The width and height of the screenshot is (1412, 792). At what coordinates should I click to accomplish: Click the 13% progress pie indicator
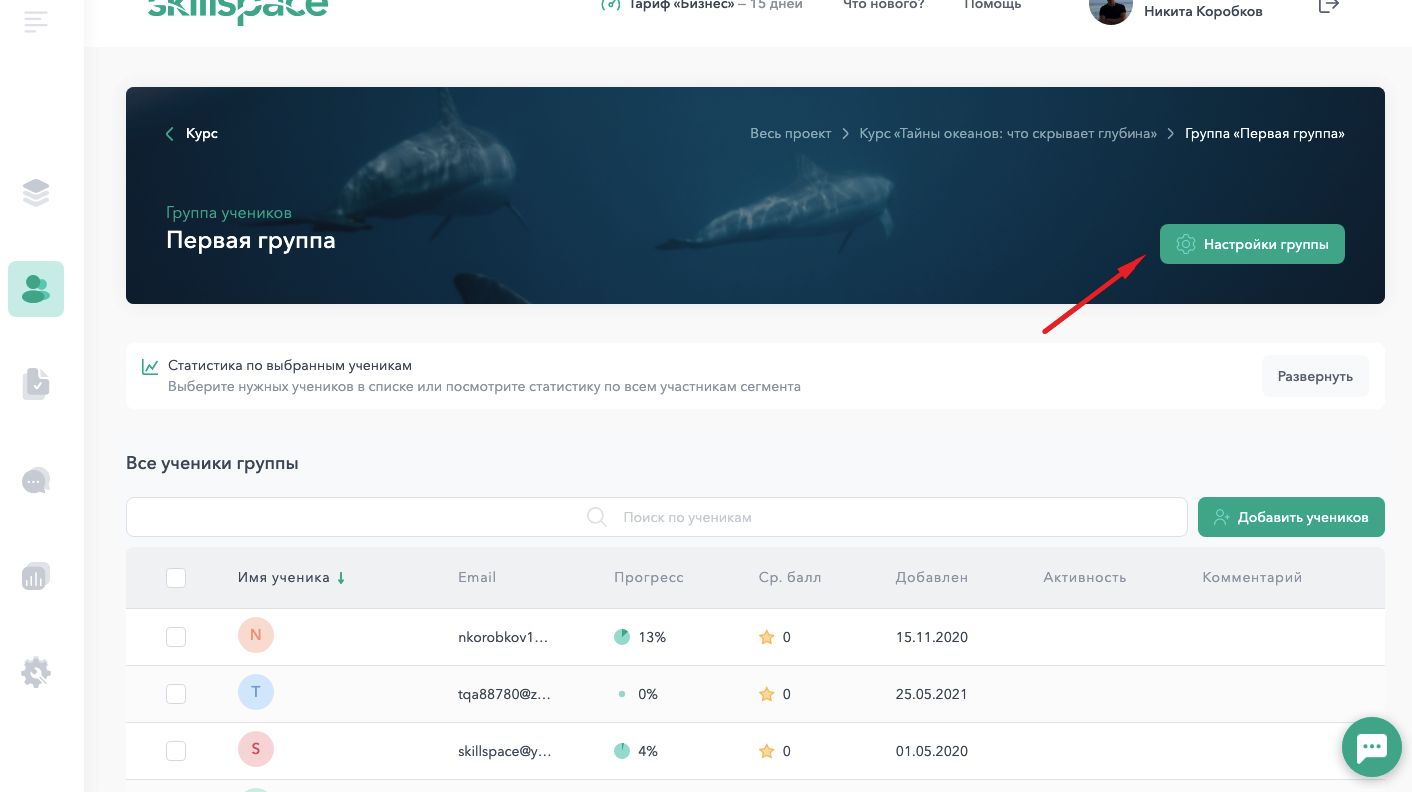tap(622, 637)
